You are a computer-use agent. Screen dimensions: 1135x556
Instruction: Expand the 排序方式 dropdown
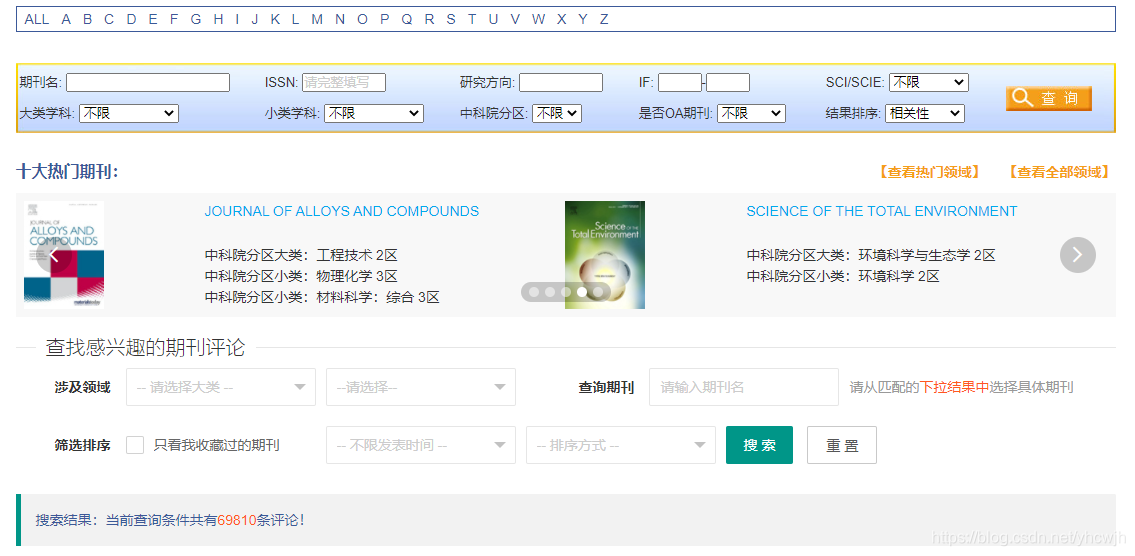point(621,445)
